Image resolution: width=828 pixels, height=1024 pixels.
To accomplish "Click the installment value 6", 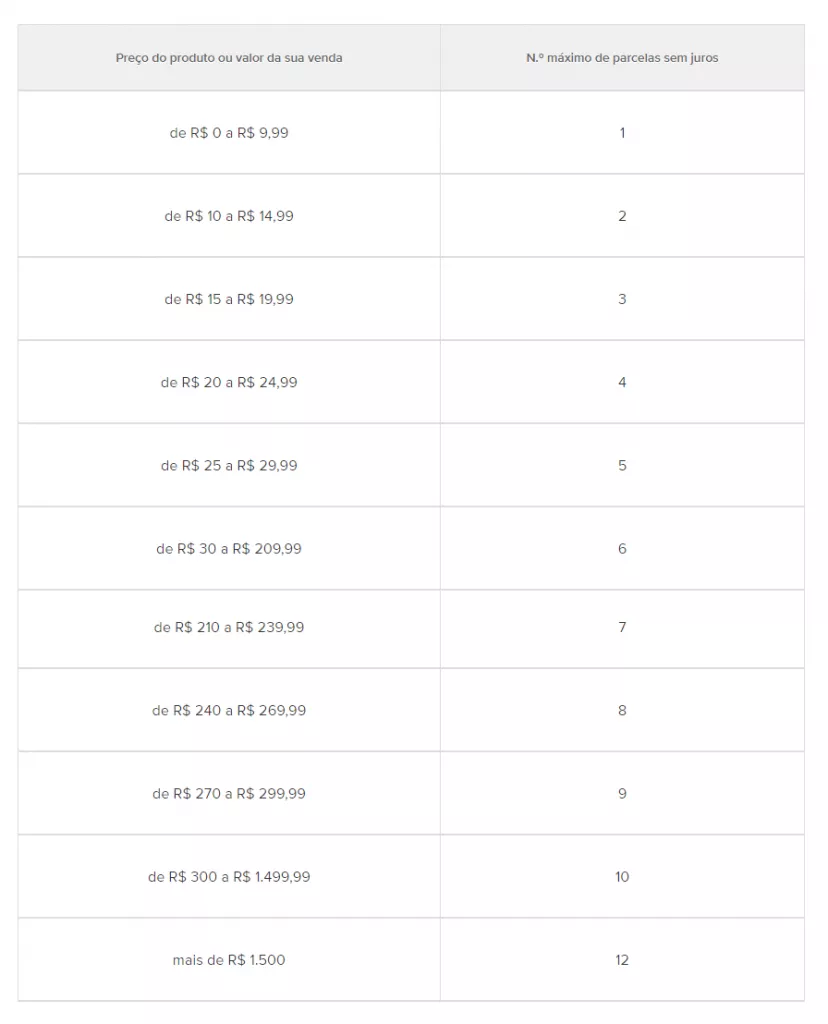I will tap(622, 549).
